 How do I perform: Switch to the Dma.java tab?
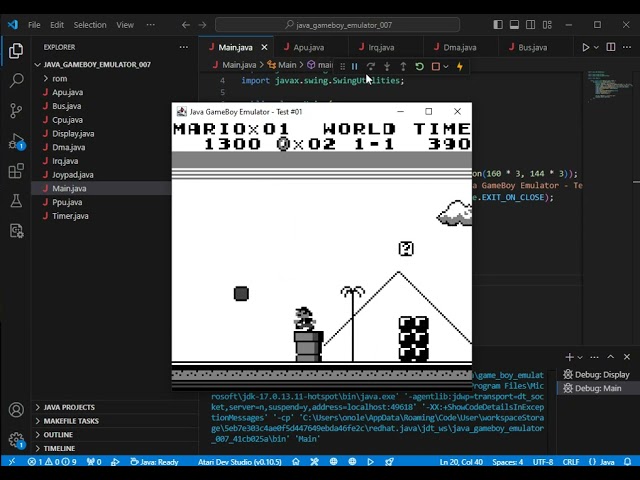[x=460, y=47]
